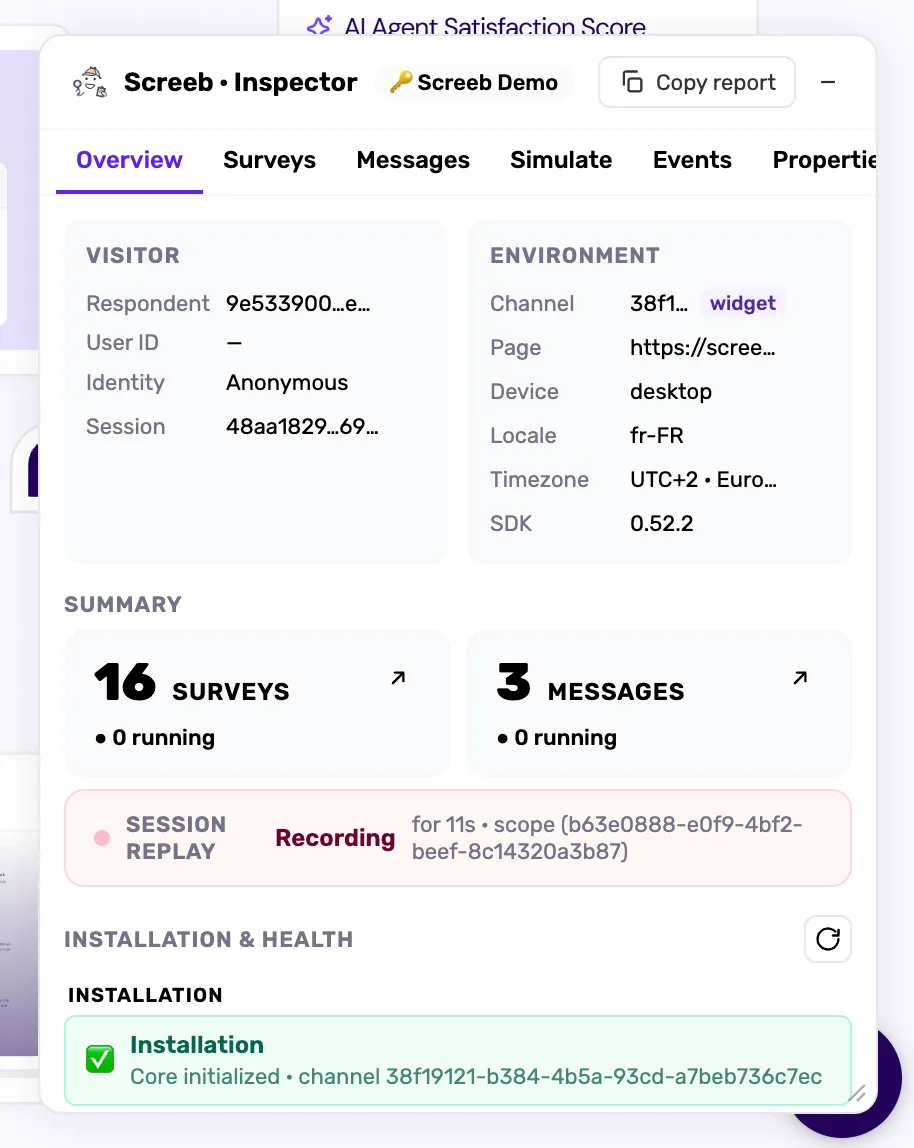
Task: Click 0 running under Surveys
Action: [x=155, y=737]
